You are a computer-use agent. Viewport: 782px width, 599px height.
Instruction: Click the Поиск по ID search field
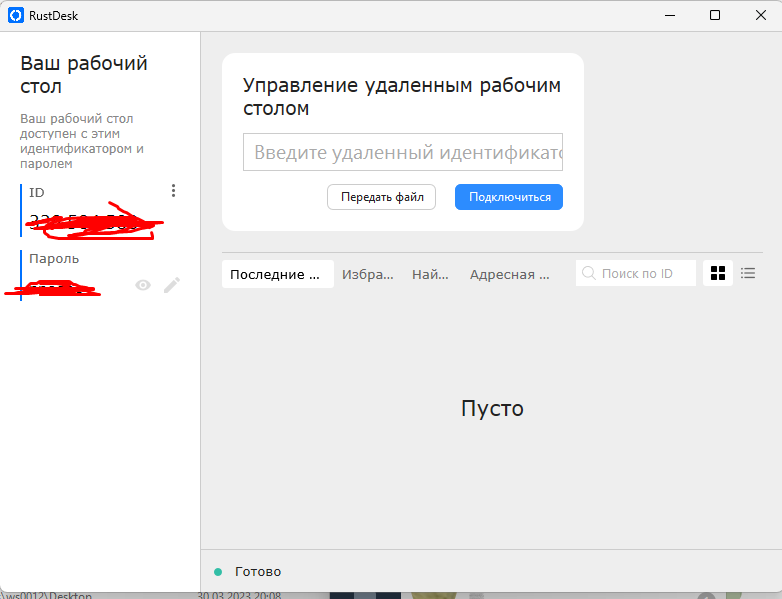pos(635,273)
